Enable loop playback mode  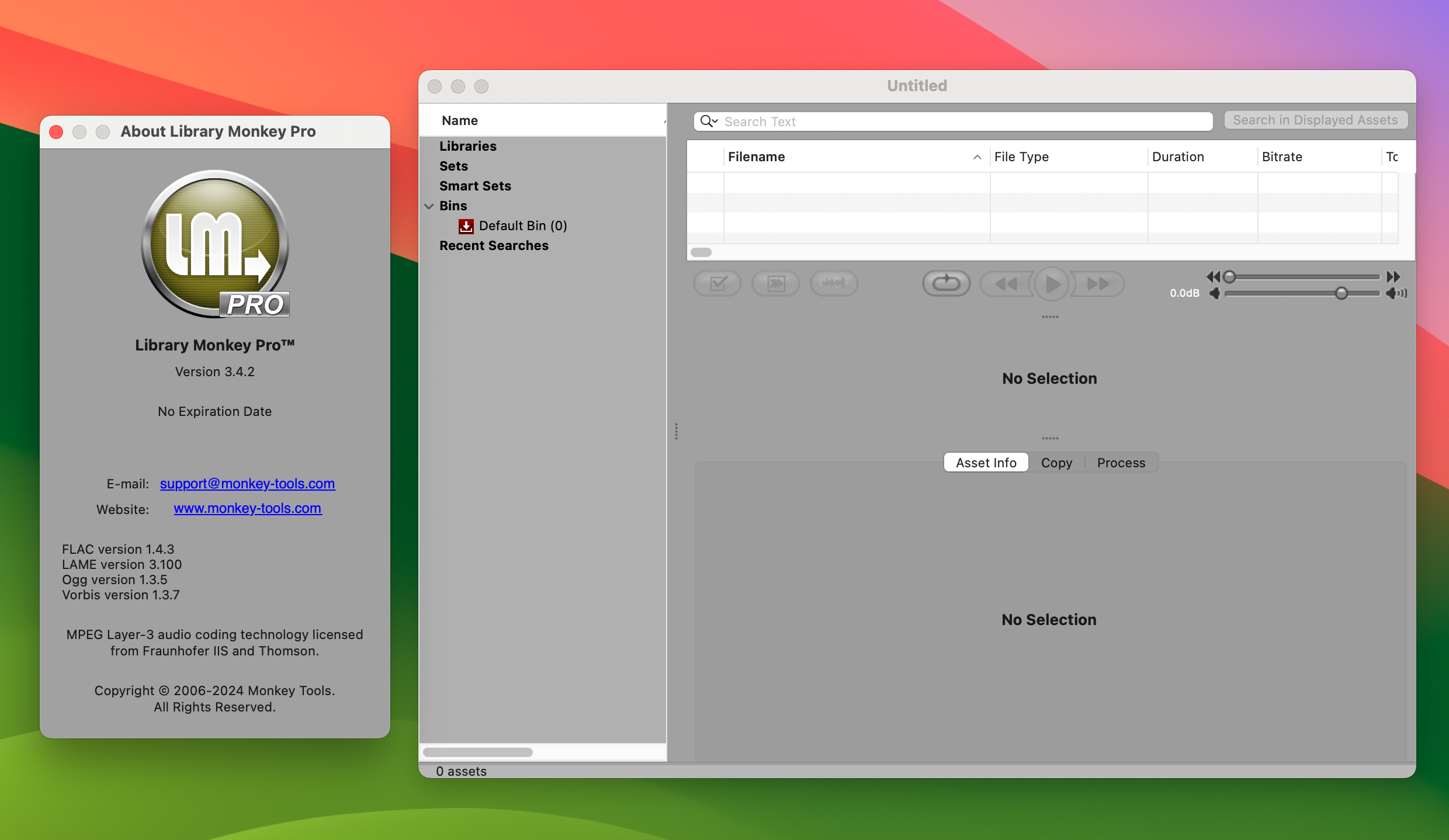945,283
